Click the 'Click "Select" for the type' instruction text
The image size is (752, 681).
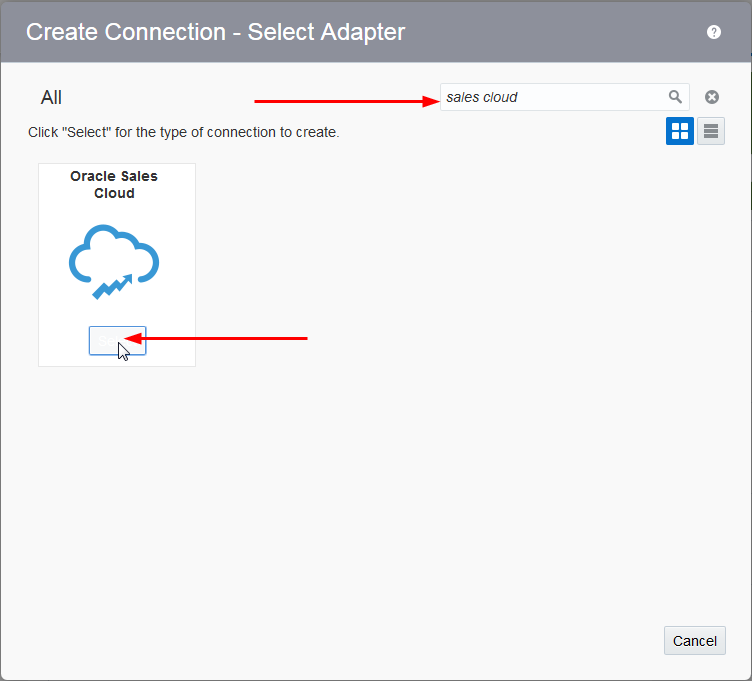coord(184,132)
